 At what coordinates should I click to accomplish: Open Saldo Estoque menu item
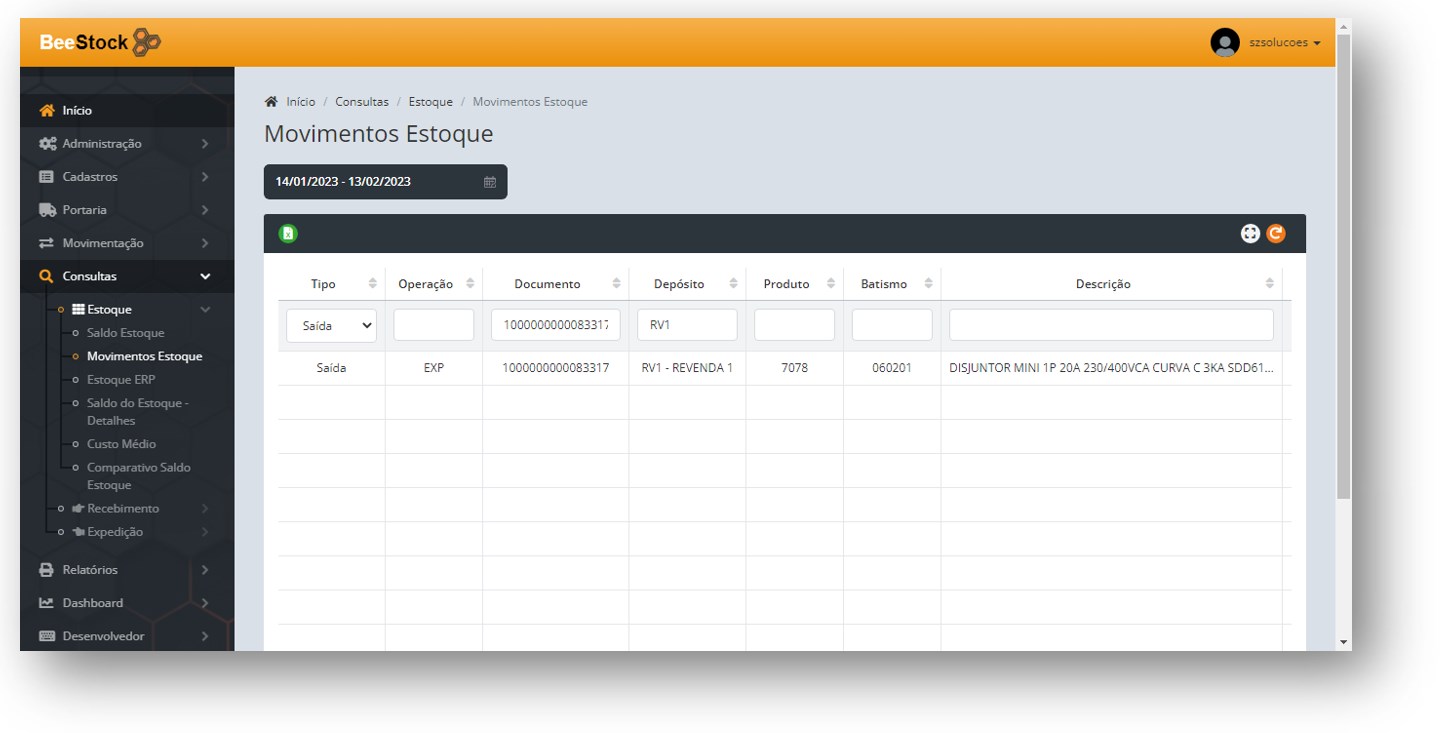[125, 333]
